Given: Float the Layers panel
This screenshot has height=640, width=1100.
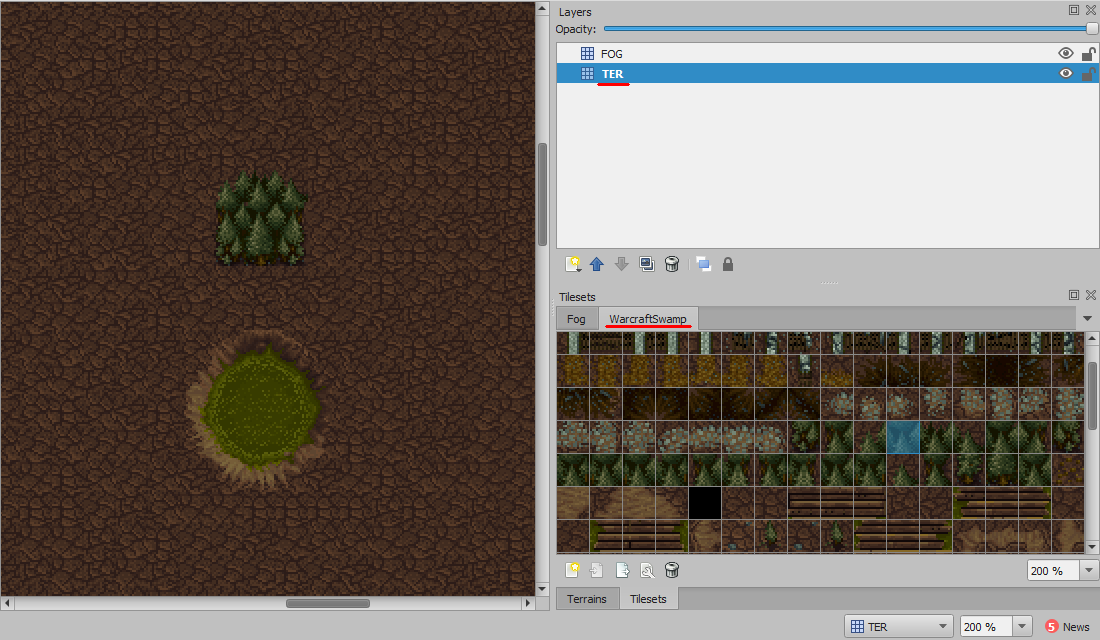Looking at the screenshot, I should point(1074,10).
